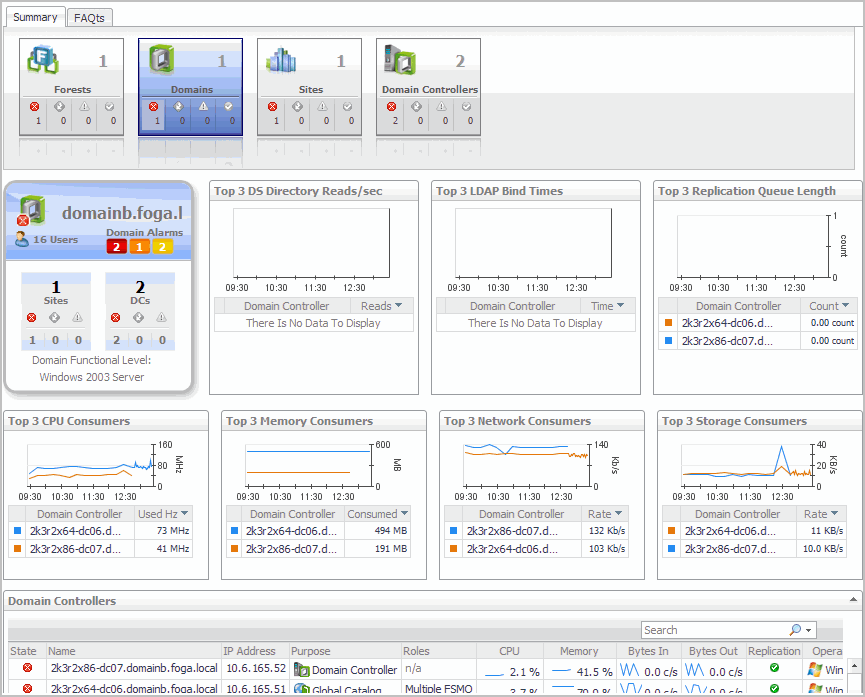This screenshot has width=865, height=697.
Task: Click the orange warning Domain Alarms badge
Action: [140, 247]
